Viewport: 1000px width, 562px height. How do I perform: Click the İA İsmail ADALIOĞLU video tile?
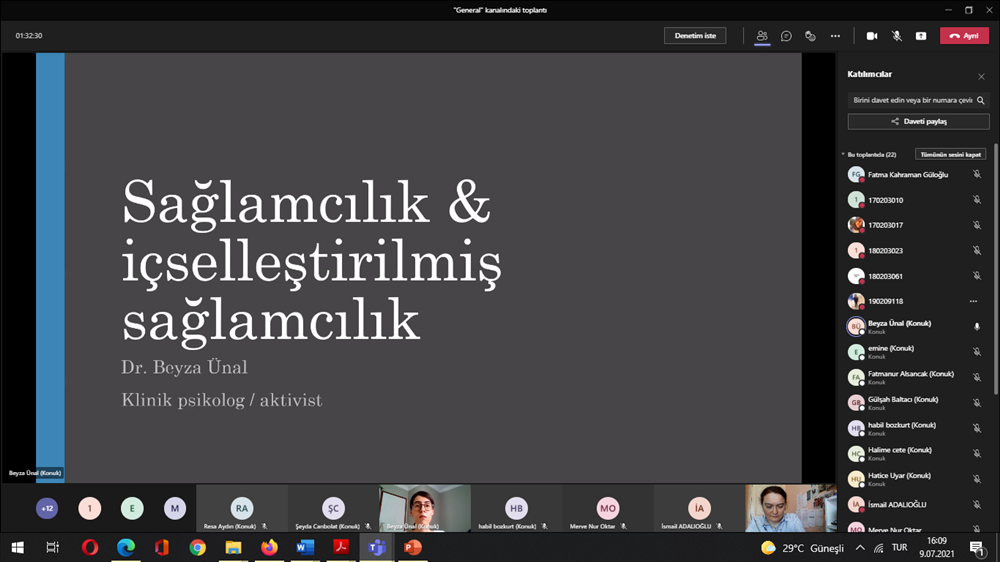pyautogui.click(x=699, y=508)
